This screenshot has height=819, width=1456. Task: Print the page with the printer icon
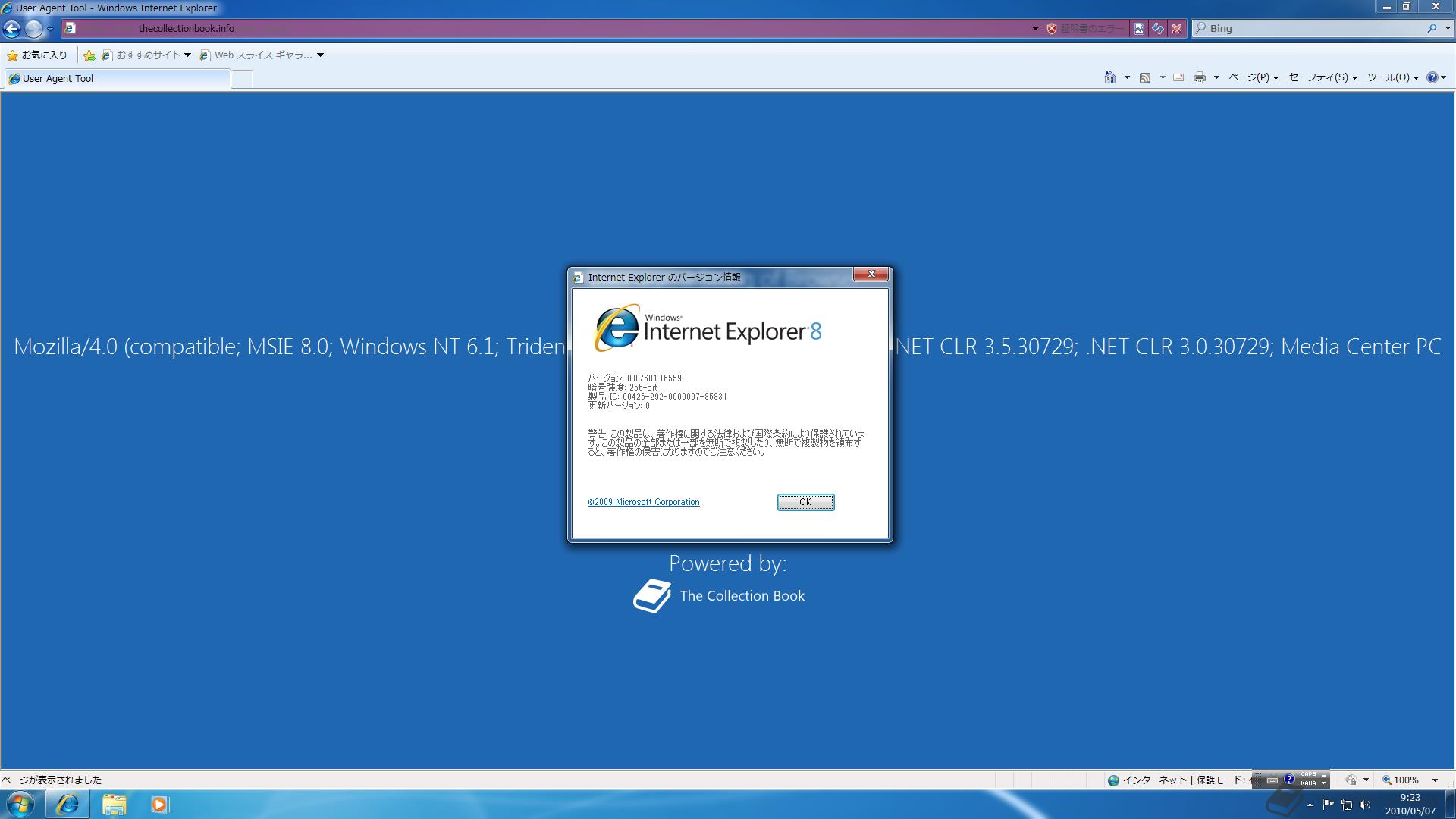pos(1200,77)
